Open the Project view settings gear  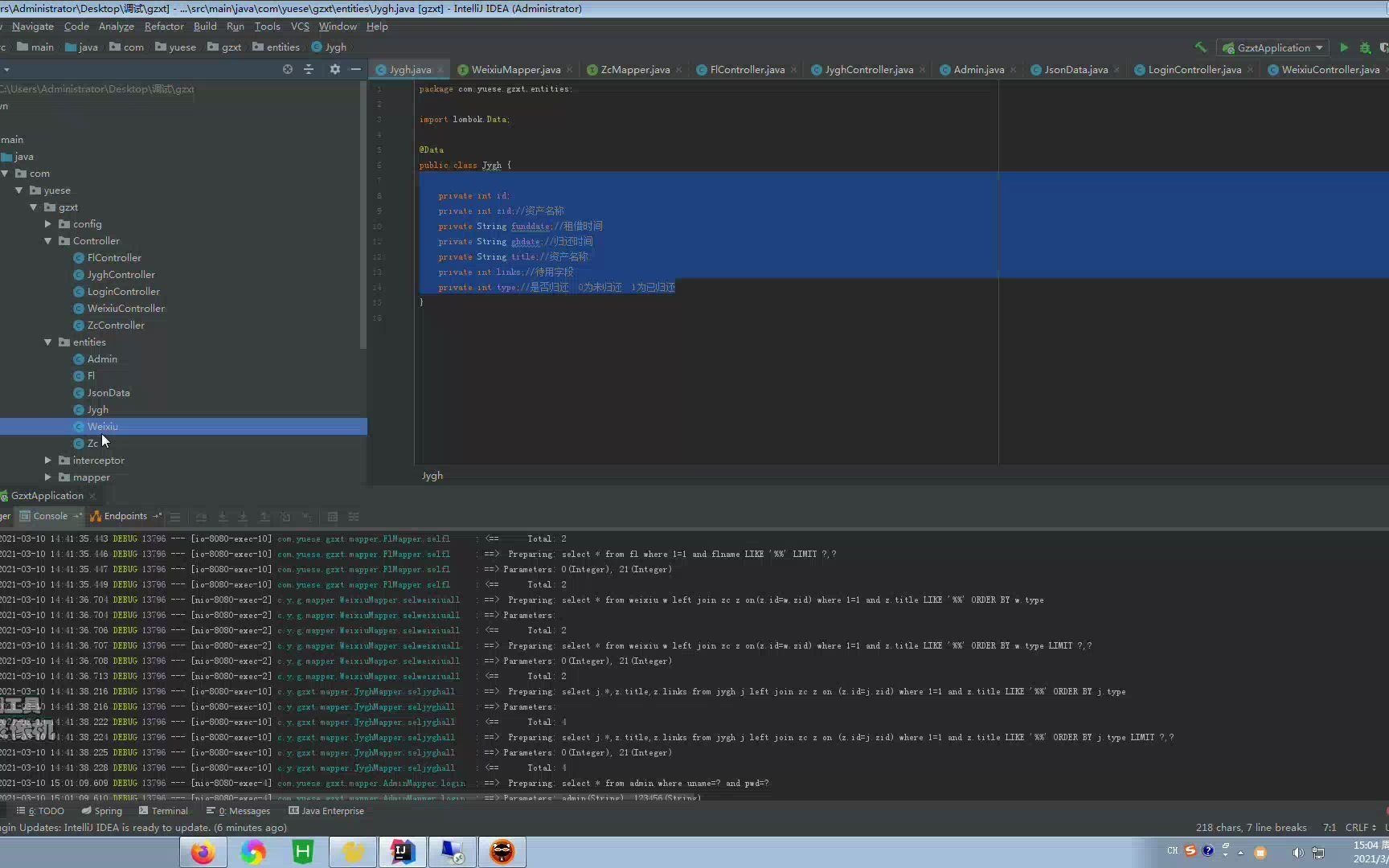335,70
